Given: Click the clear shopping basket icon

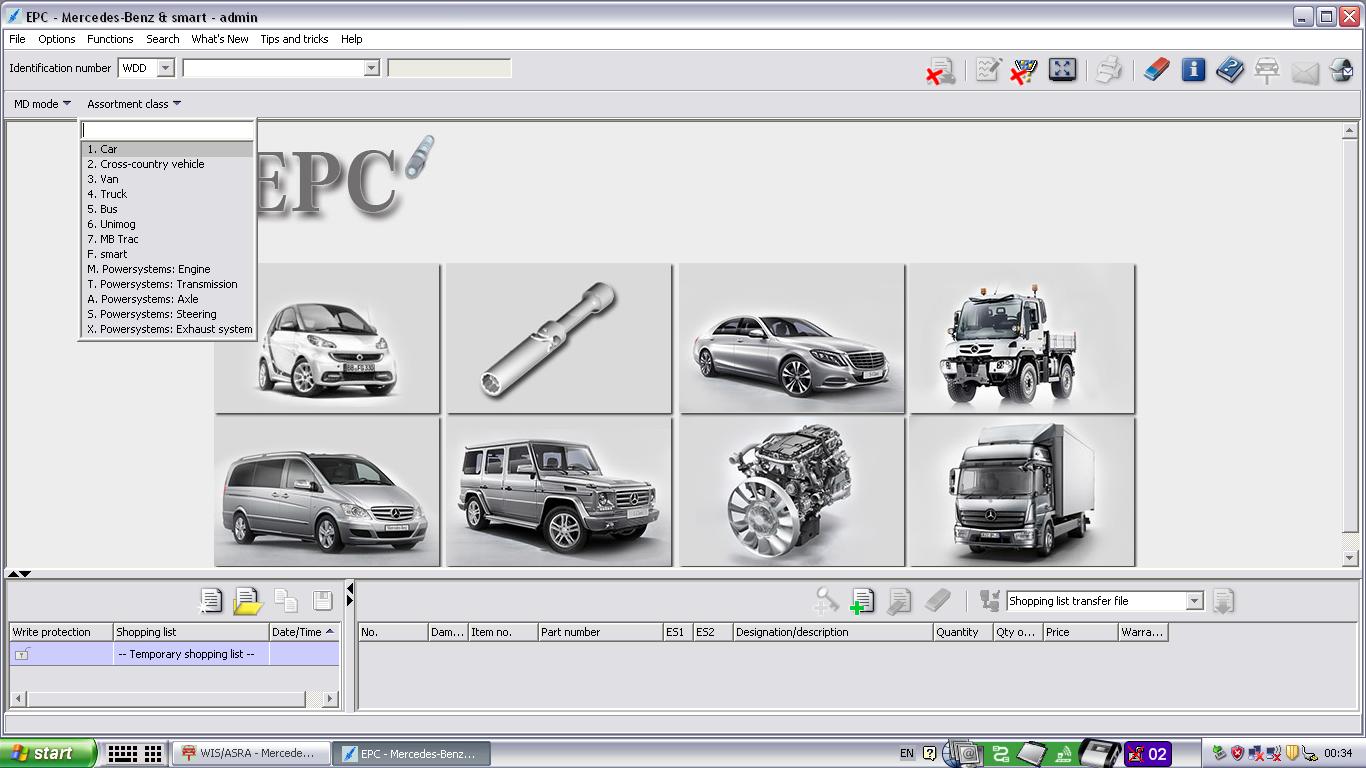Looking at the screenshot, I should click(x=1024, y=70).
